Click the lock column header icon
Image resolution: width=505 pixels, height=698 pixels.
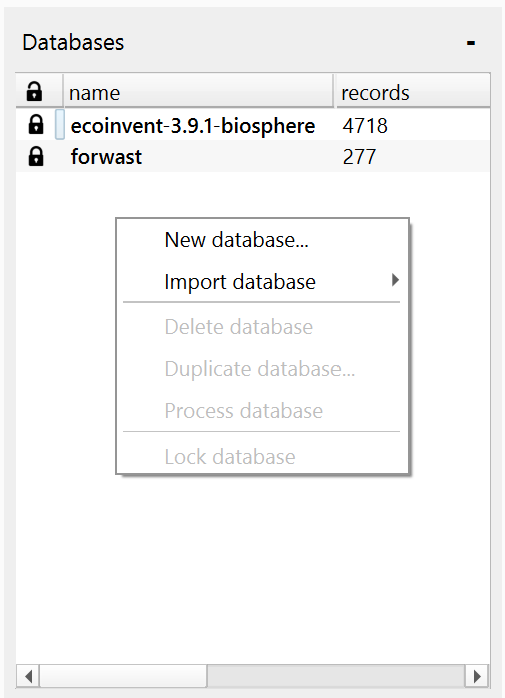[x=34, y=92]
